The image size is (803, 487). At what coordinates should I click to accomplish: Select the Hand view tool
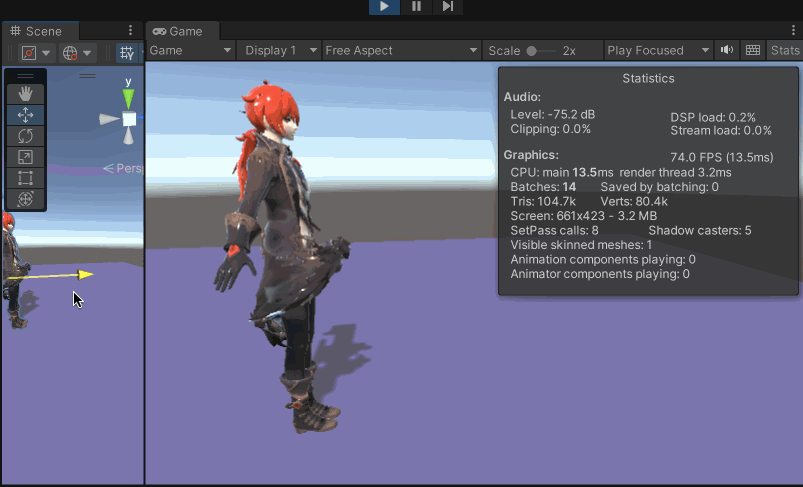click(x=26, y=94)
